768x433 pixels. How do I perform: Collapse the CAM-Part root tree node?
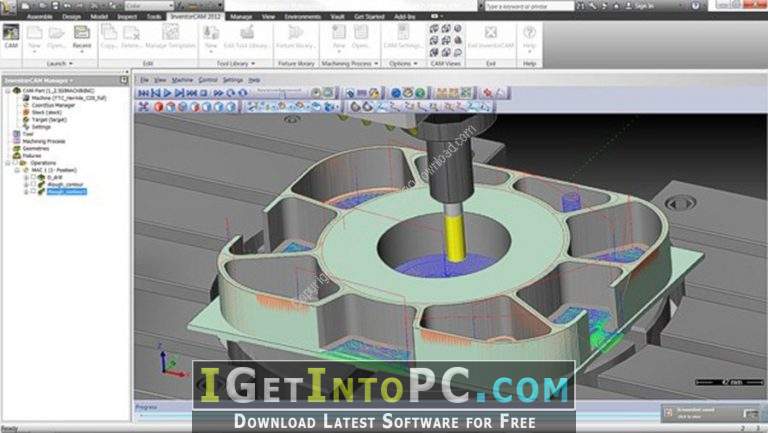[7, 91]
